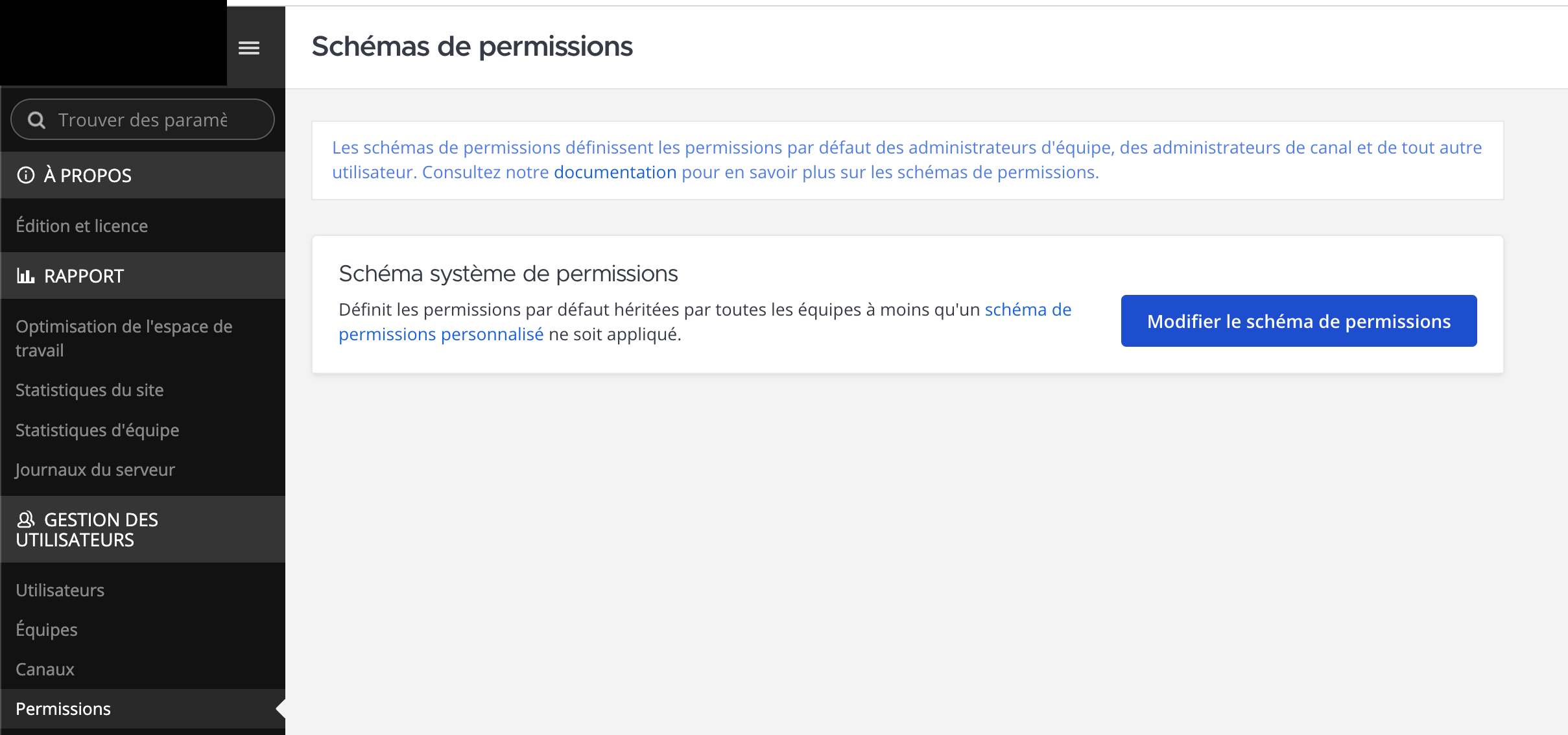The width and height of the screenshot is (1568, 735).
Task: Click the Gestion des utilisateurs user icon
Action: click(26, 520)
